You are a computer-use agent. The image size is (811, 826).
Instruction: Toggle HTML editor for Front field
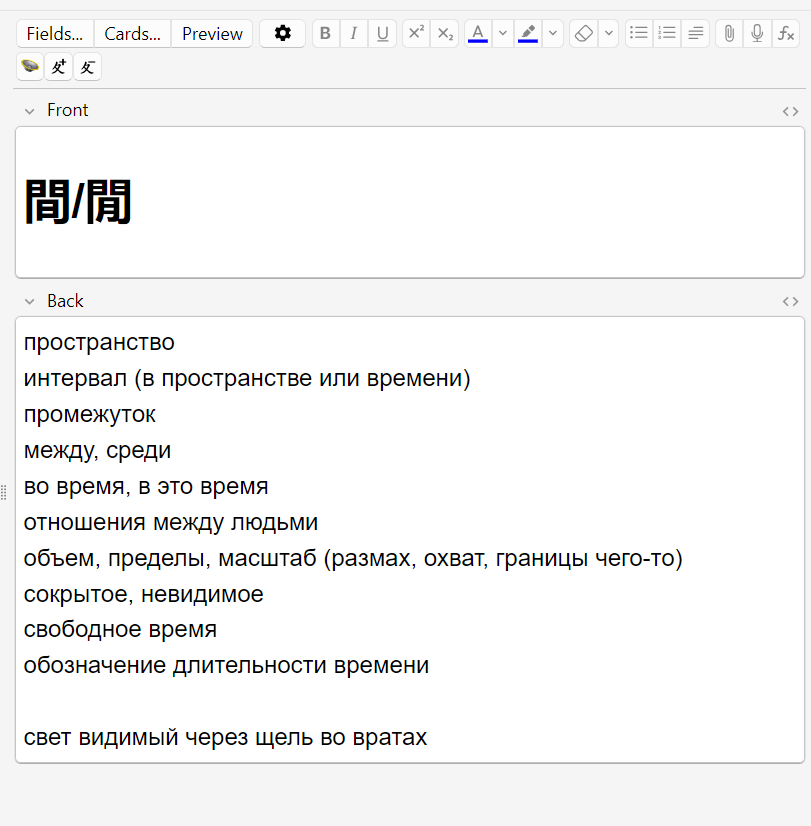point(790,111)
